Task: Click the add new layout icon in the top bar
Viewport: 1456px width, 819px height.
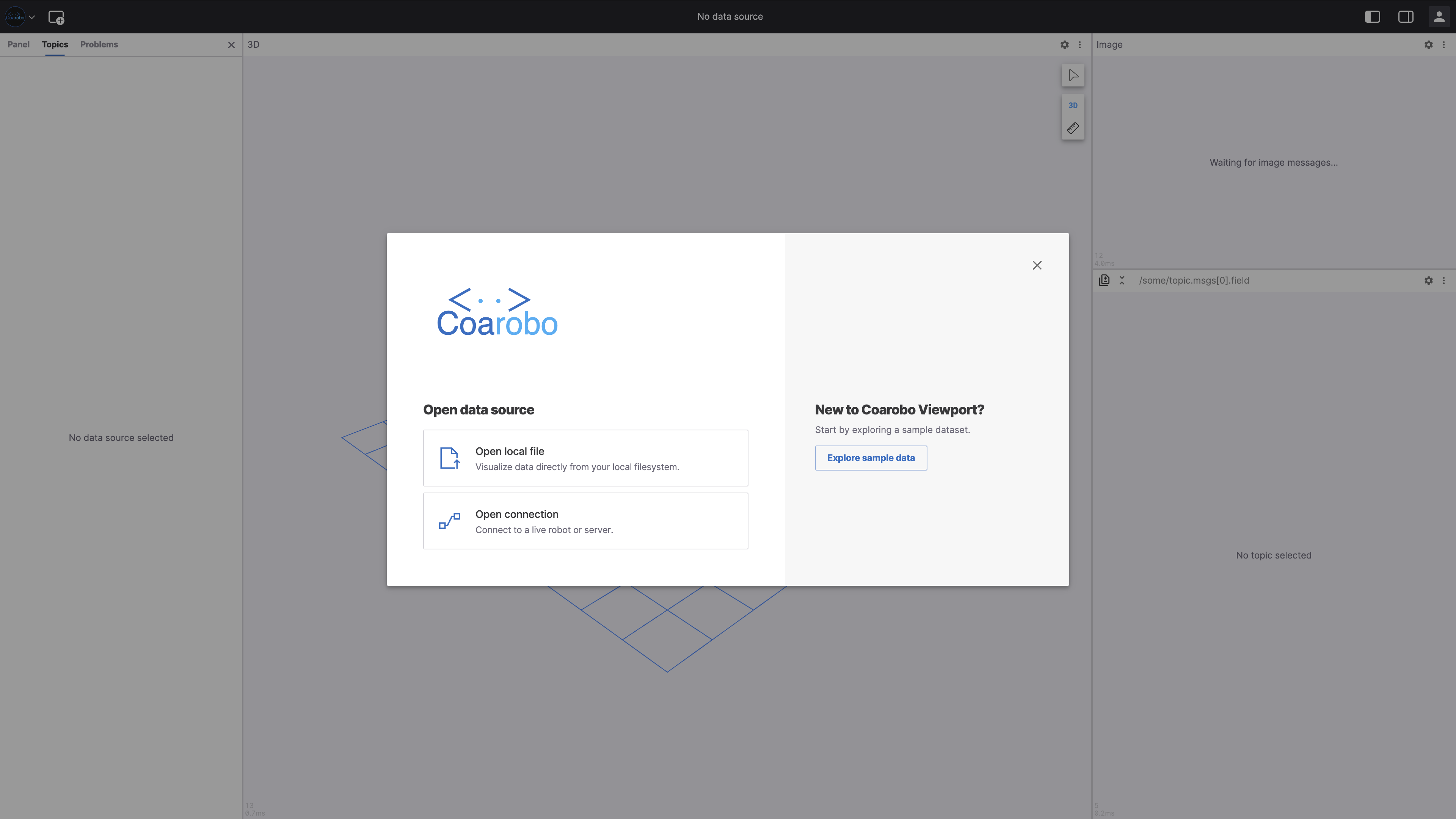Action: 56,17
